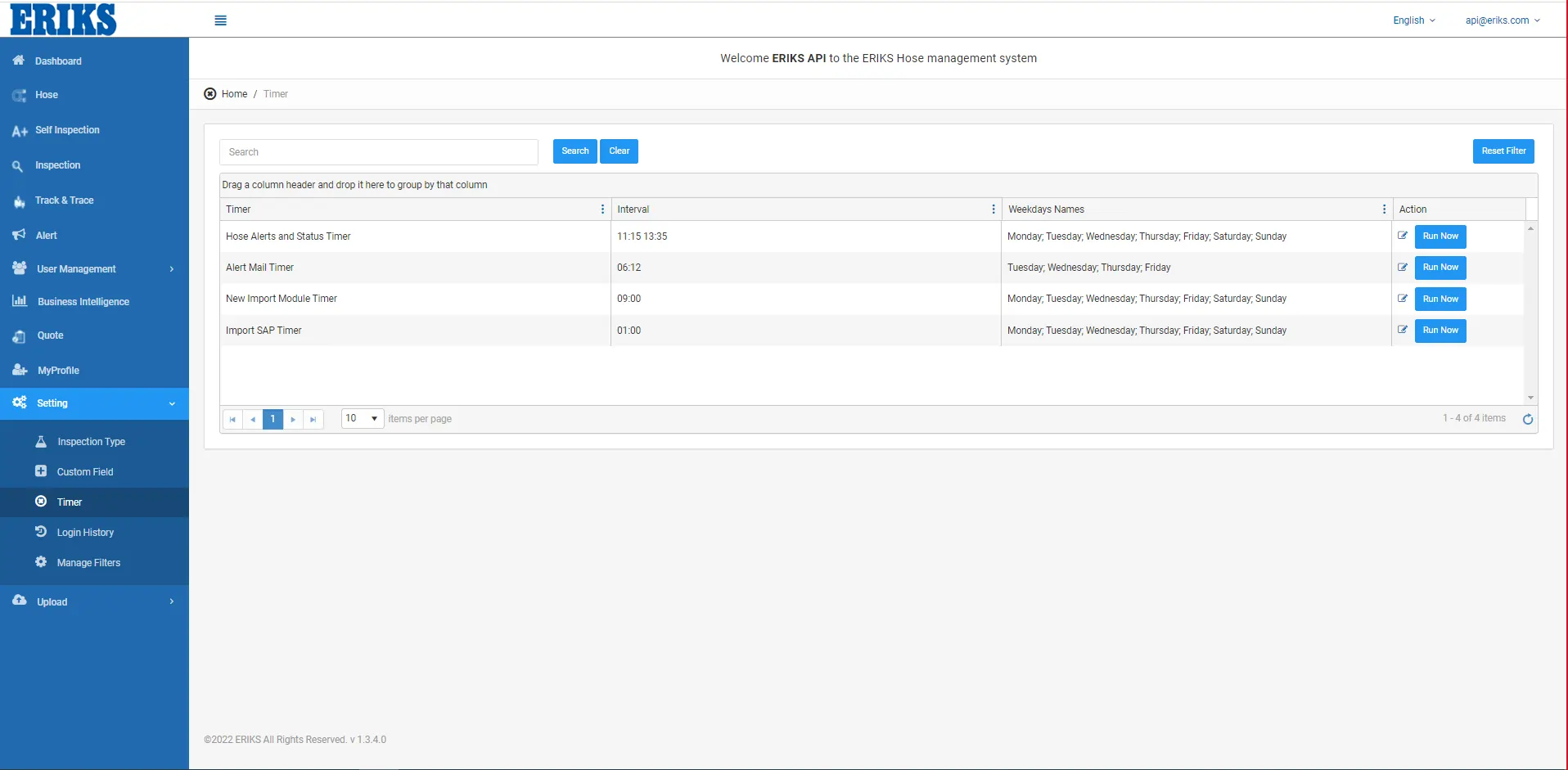Click inside the Search input field

coord(379,152)
